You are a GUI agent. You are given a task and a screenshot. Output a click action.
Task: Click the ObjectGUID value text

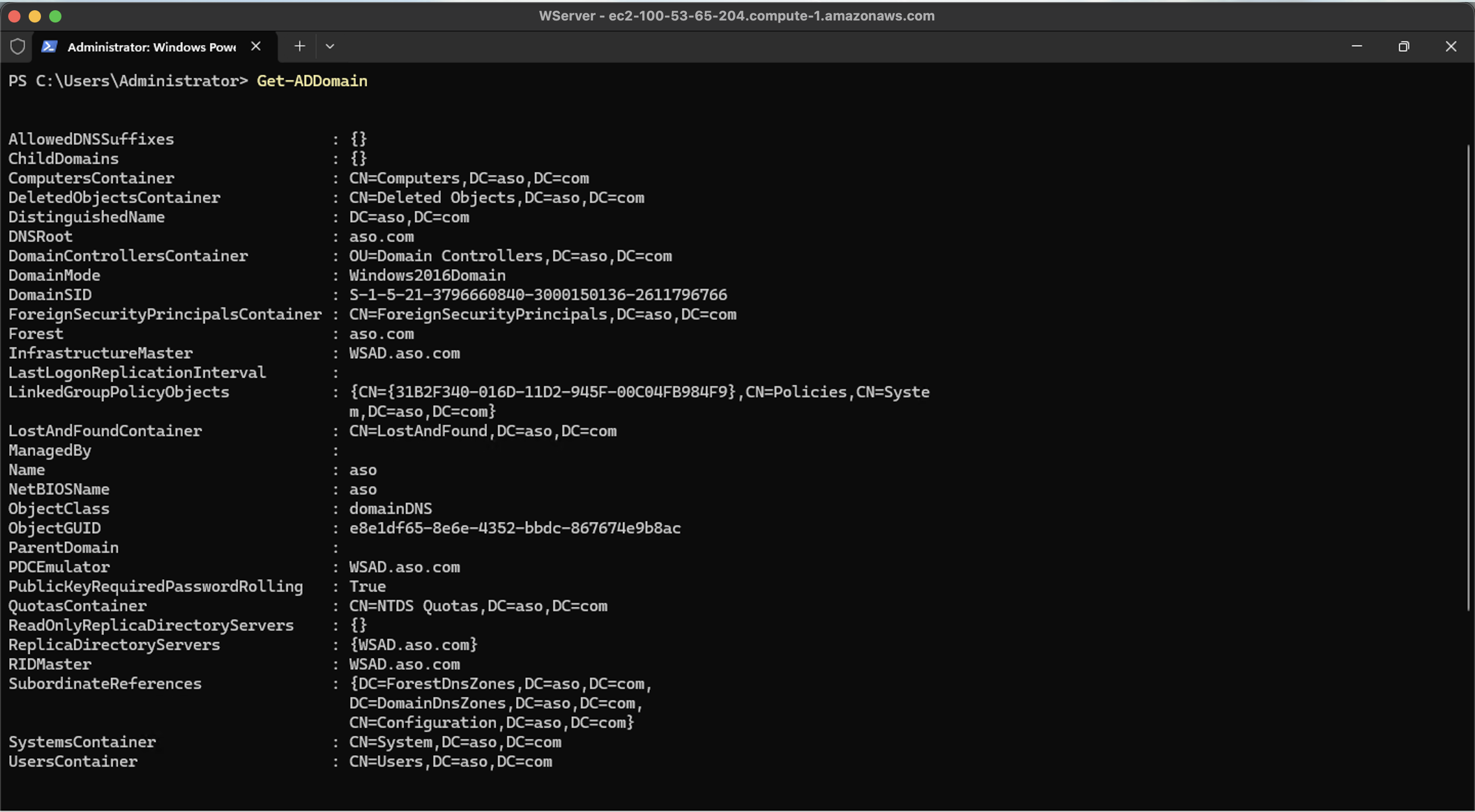(x=515, y=528)
